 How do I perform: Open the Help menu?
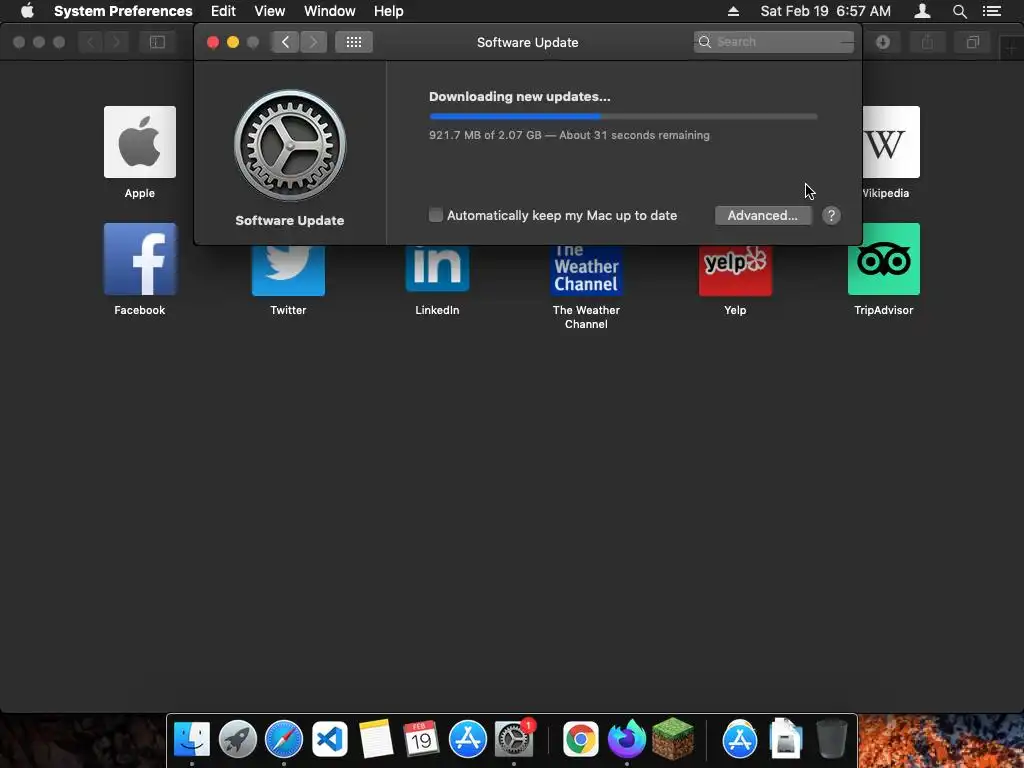[x=389, y=11]
